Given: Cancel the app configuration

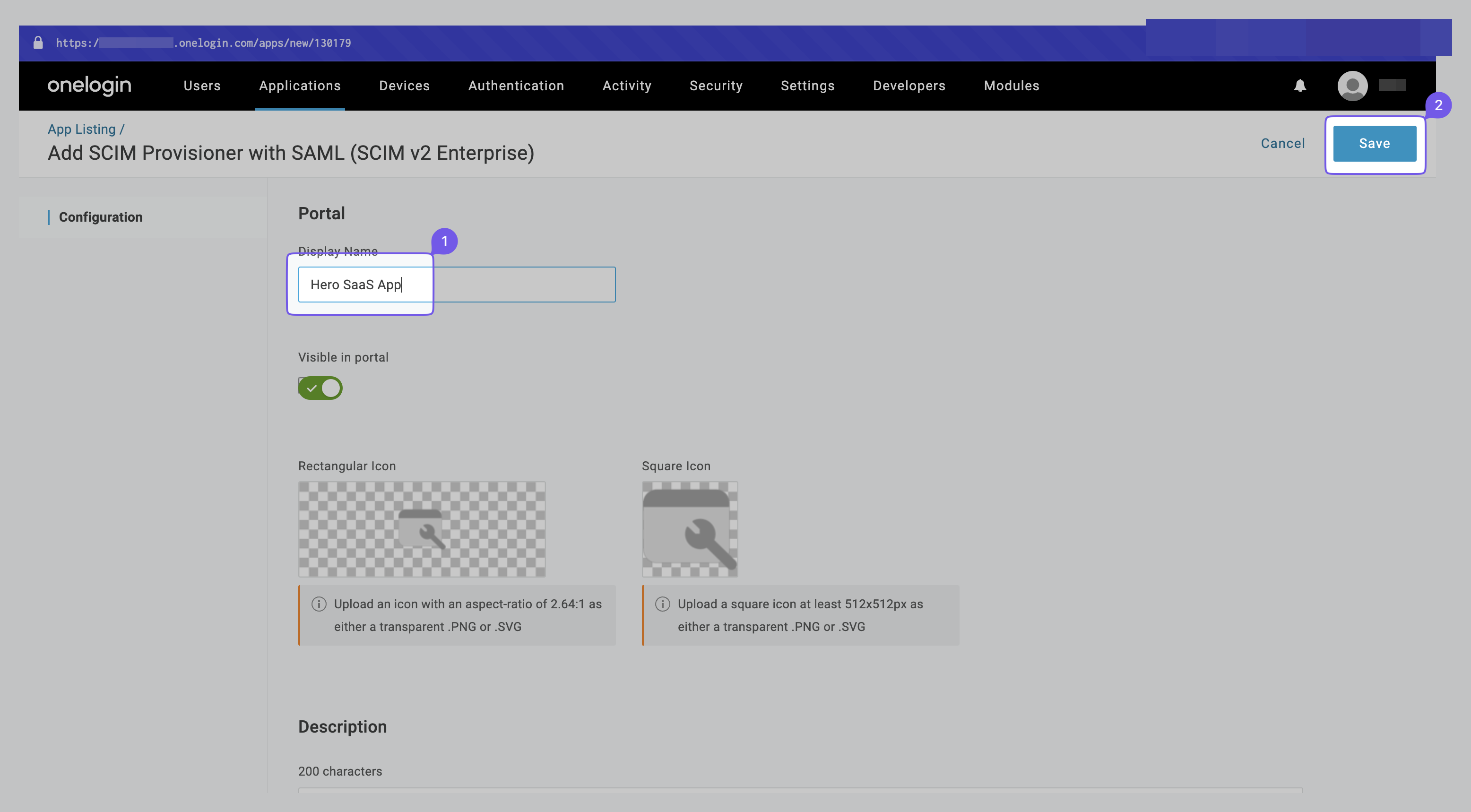Looking at the screenshot, I should [1282, 143].
